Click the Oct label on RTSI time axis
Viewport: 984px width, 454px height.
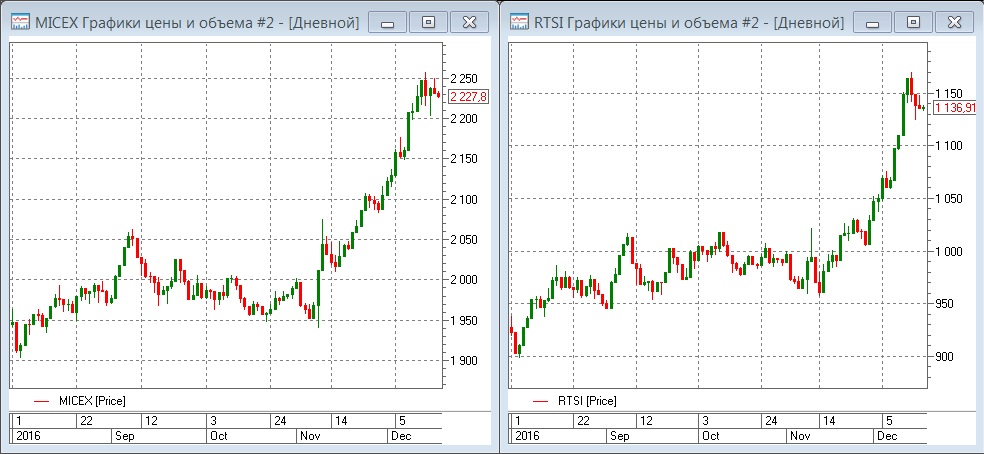[712, 436]
